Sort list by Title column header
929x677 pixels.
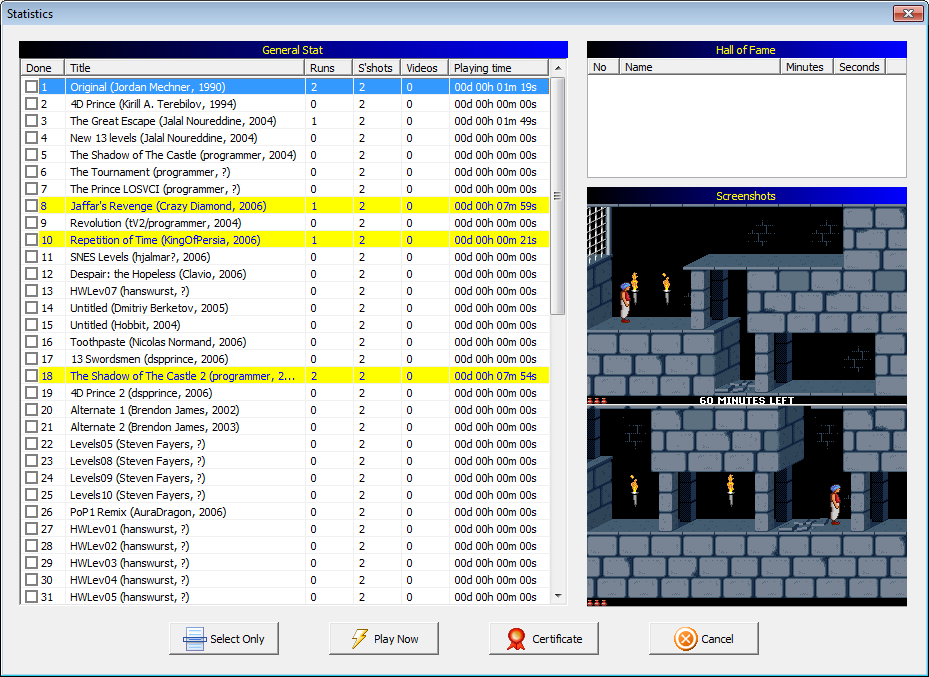pos(185,68)
